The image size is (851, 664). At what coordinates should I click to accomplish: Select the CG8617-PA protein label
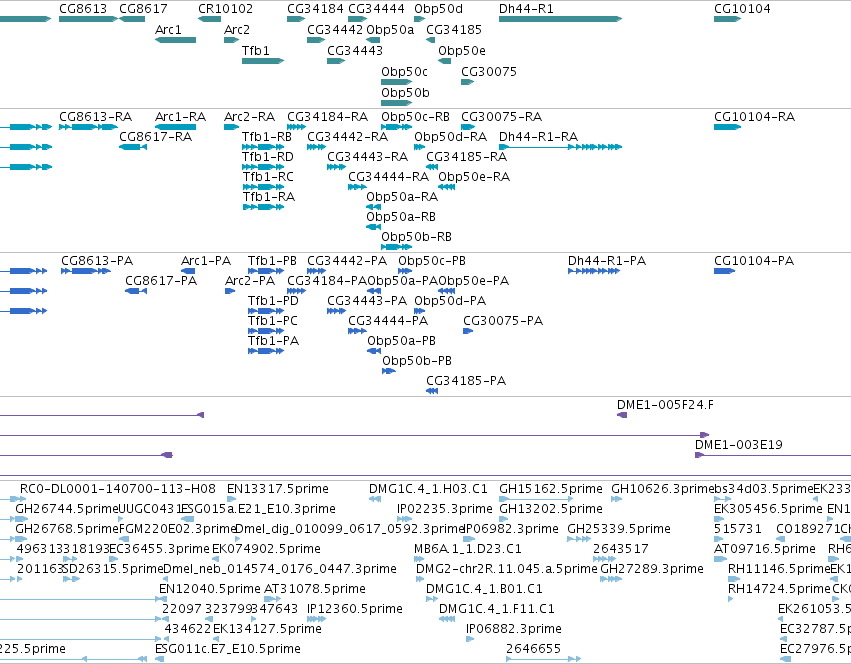pos(161,282)
